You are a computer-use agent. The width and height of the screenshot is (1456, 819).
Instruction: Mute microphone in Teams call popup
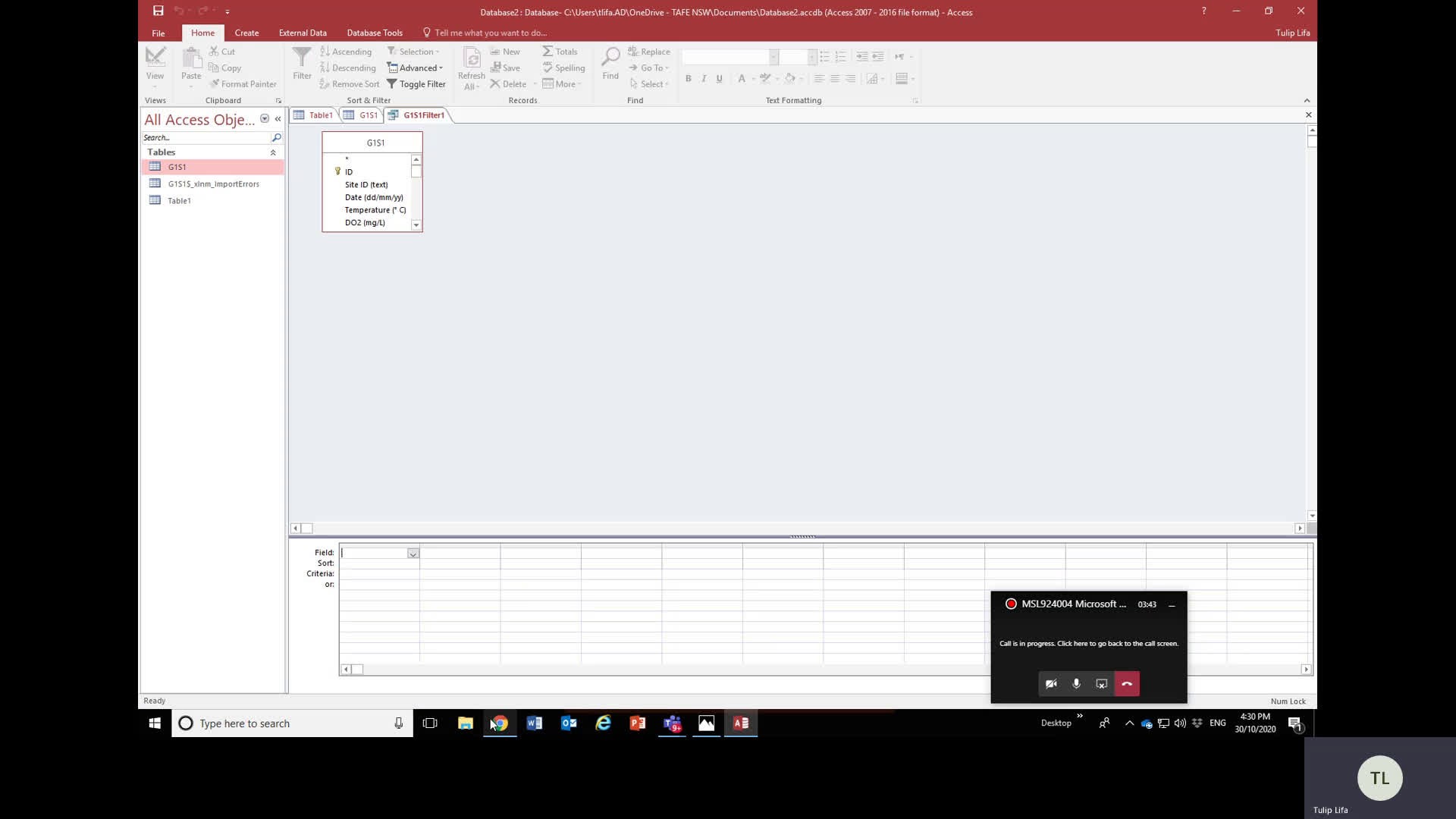(1076, 684)
